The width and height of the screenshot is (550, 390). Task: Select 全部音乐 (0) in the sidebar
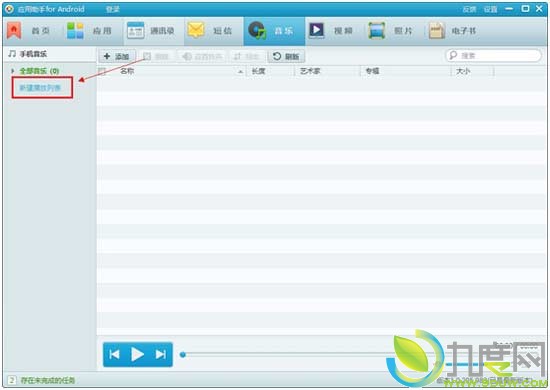(39, 71)
